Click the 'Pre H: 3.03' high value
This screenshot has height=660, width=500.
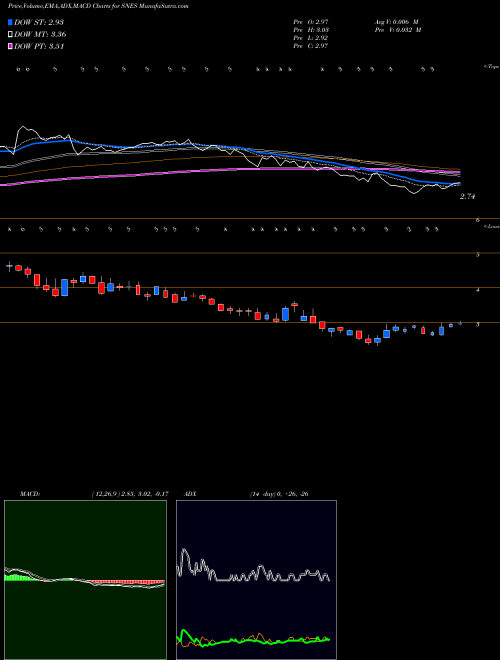click(311, 30)
